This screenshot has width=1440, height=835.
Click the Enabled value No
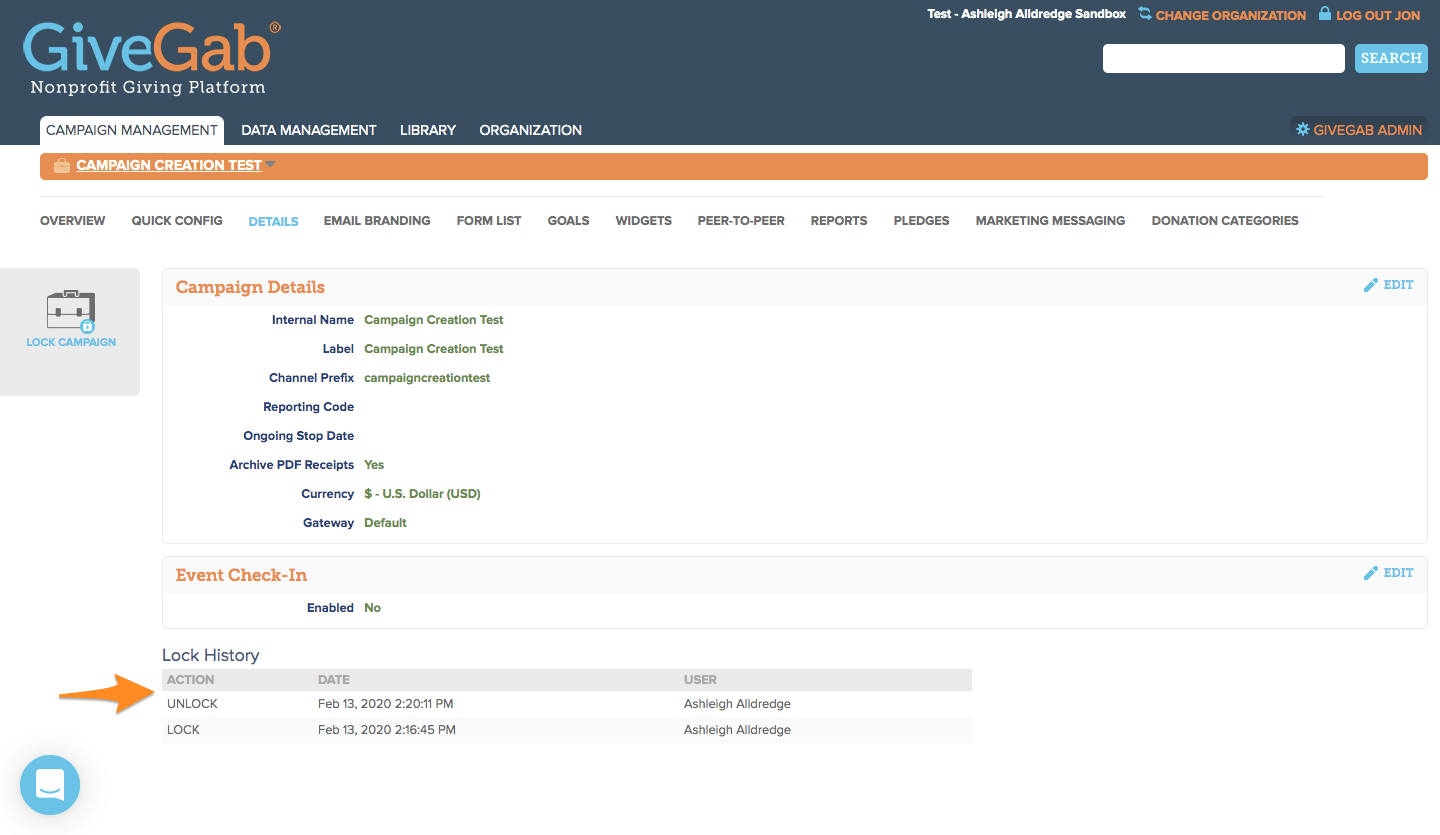(x=372, y=608)
